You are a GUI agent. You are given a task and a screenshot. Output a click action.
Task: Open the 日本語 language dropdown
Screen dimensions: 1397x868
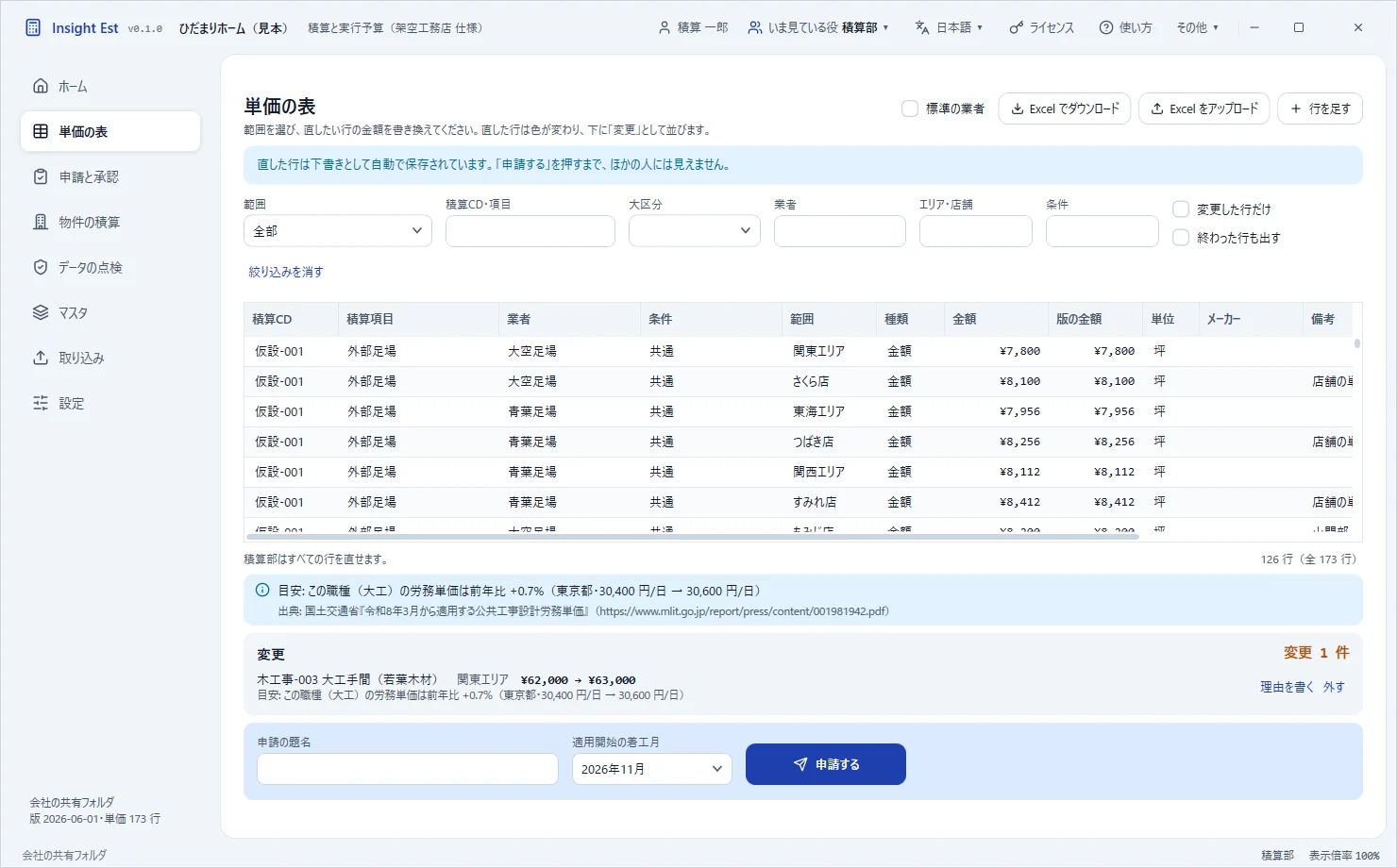click(949, 27)
